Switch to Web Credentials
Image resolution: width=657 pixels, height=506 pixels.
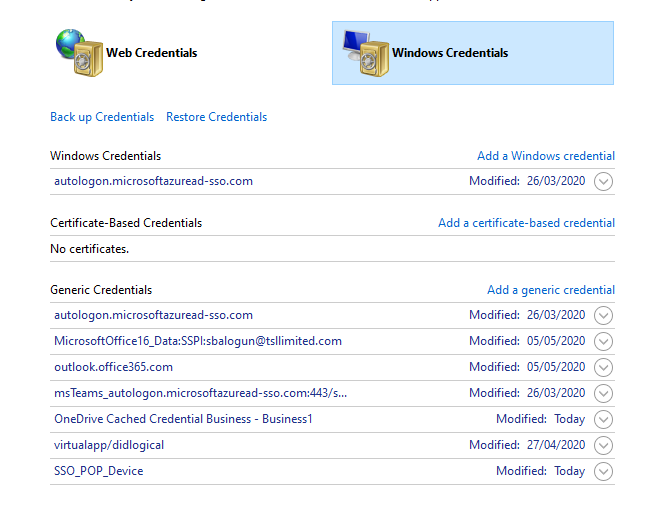pos(151,53)
